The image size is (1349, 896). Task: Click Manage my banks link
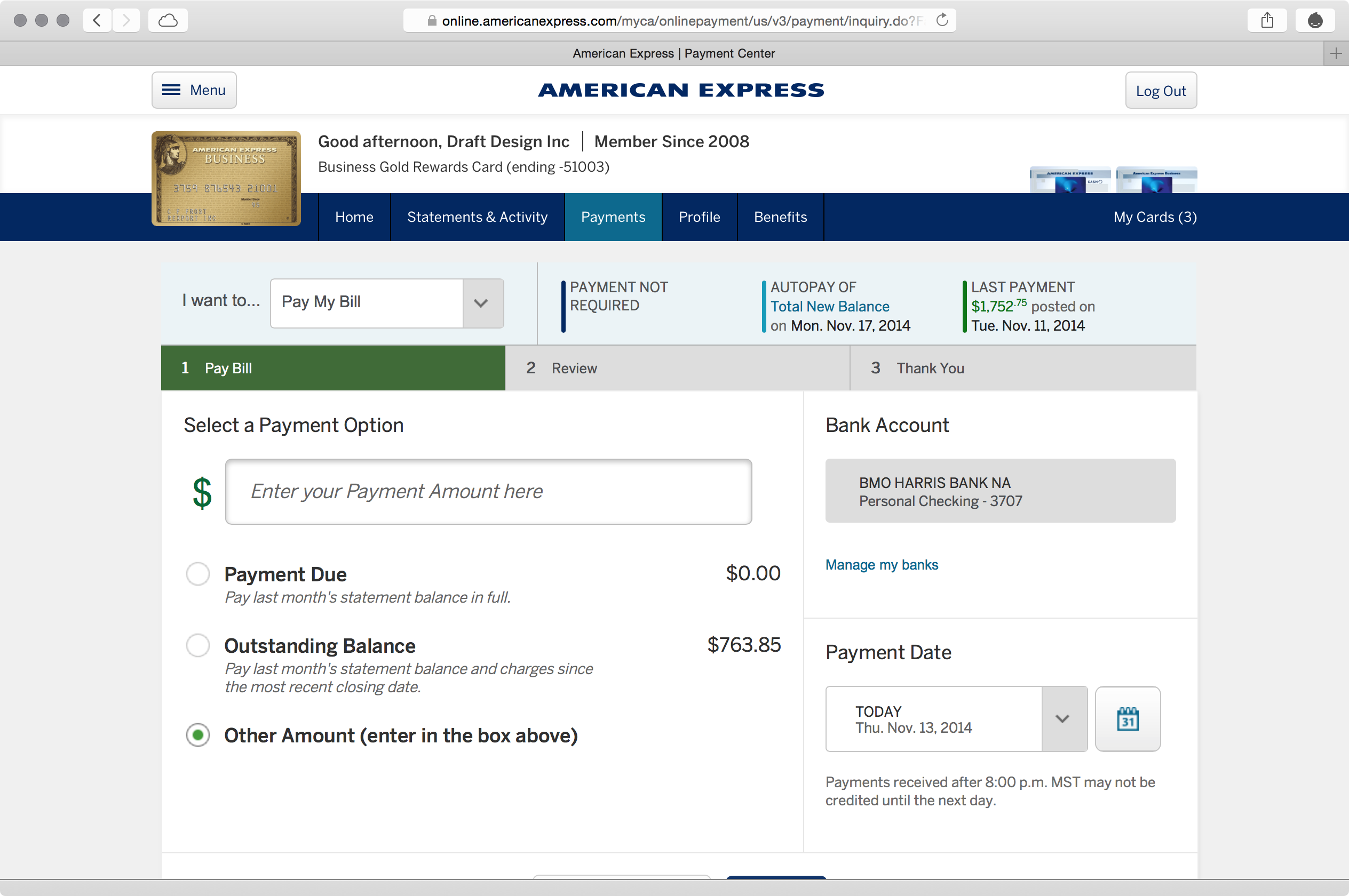(x=881, y=565)
